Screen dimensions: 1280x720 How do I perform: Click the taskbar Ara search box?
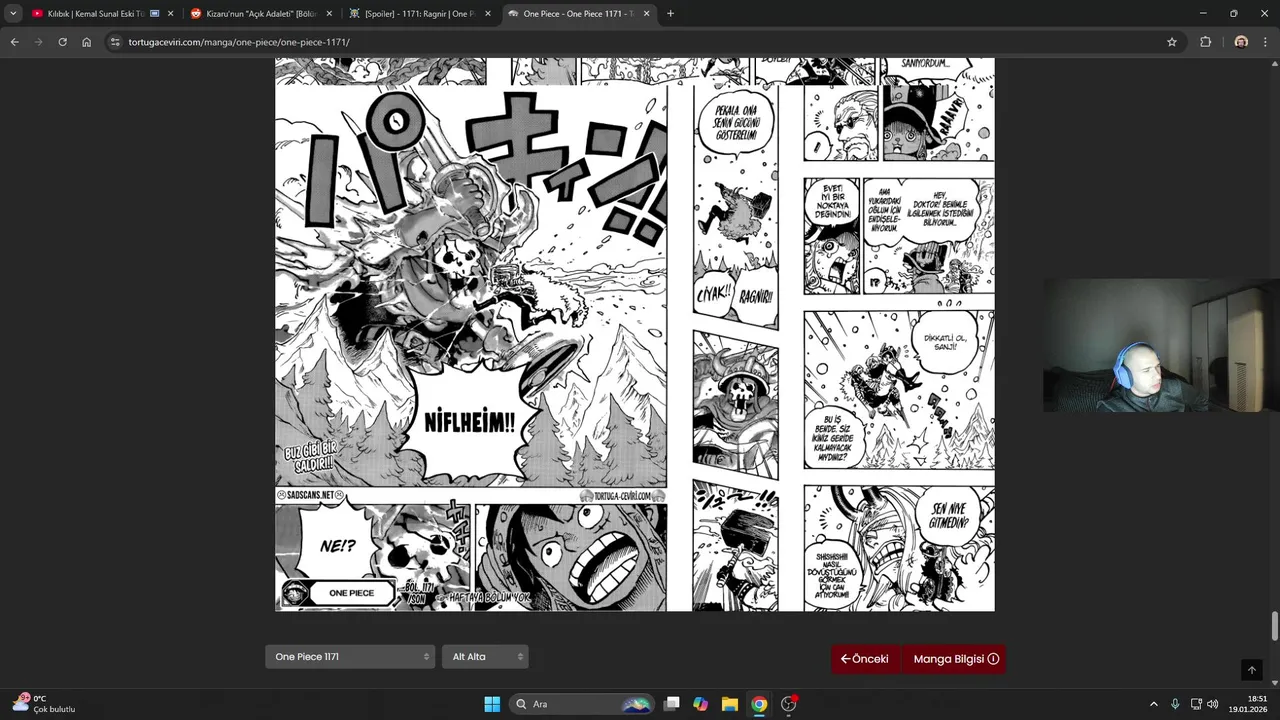pos(582,704)
